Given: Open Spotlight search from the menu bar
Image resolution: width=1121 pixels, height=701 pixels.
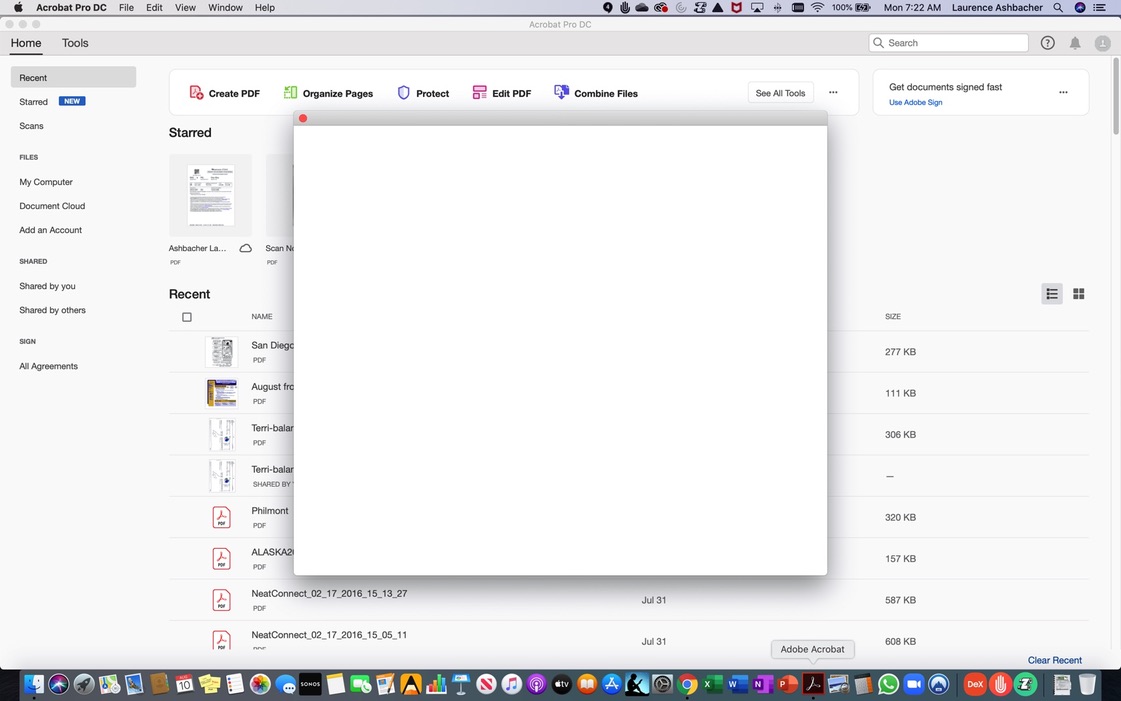Looking at the screenshot, I should [1057, 8].
